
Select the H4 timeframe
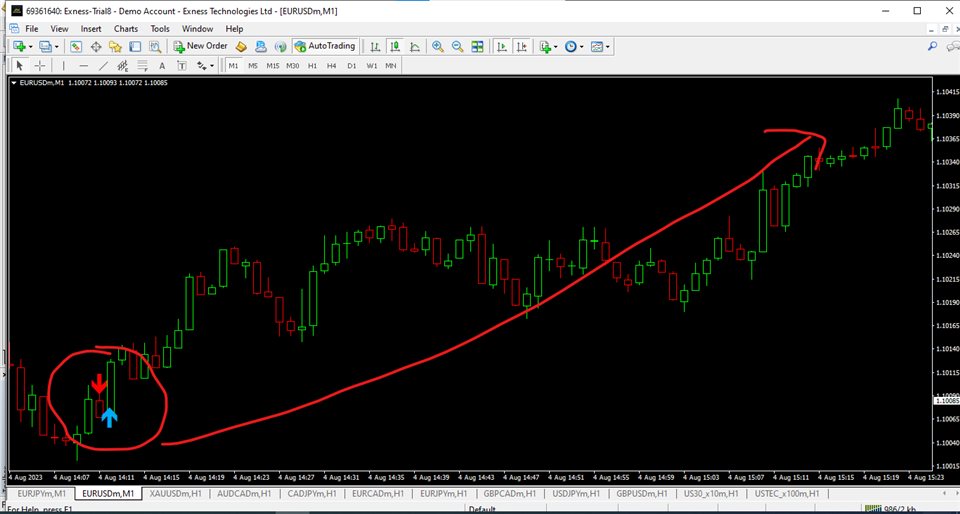(332, 65)
